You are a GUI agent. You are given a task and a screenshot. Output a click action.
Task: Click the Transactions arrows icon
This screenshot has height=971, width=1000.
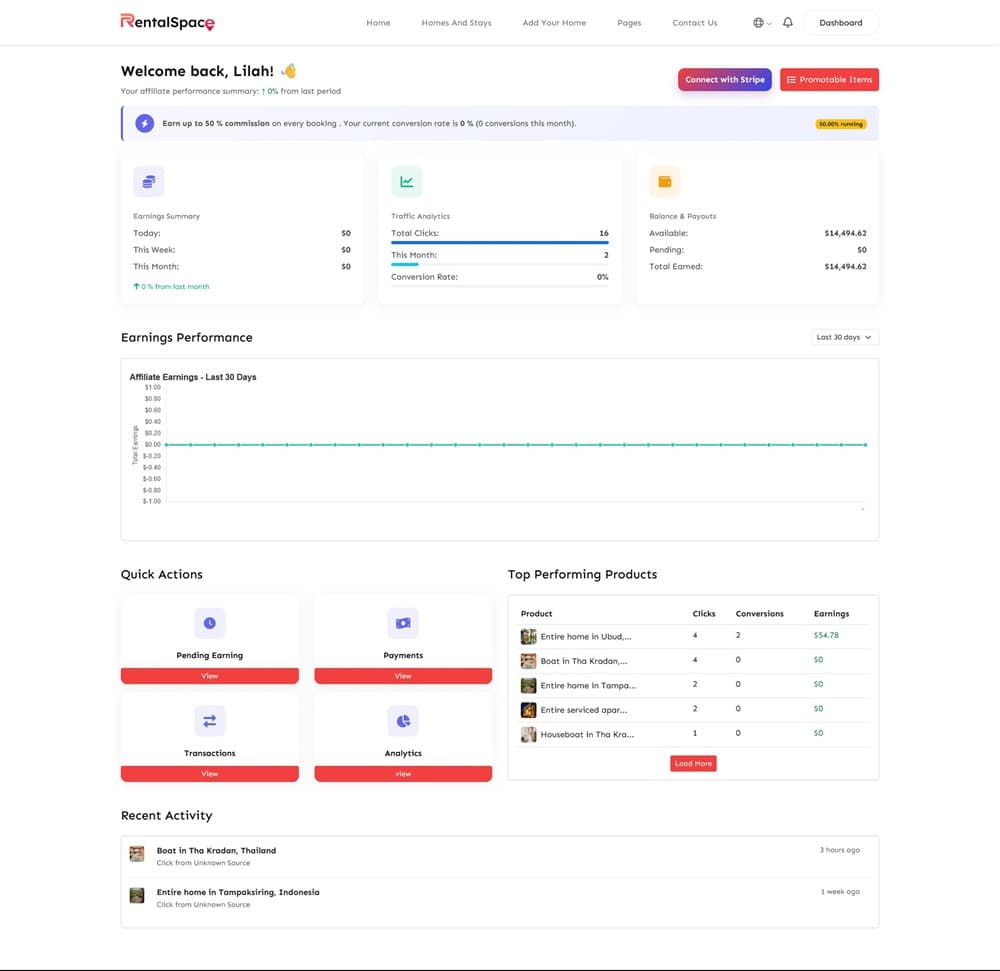pos(210,721)
